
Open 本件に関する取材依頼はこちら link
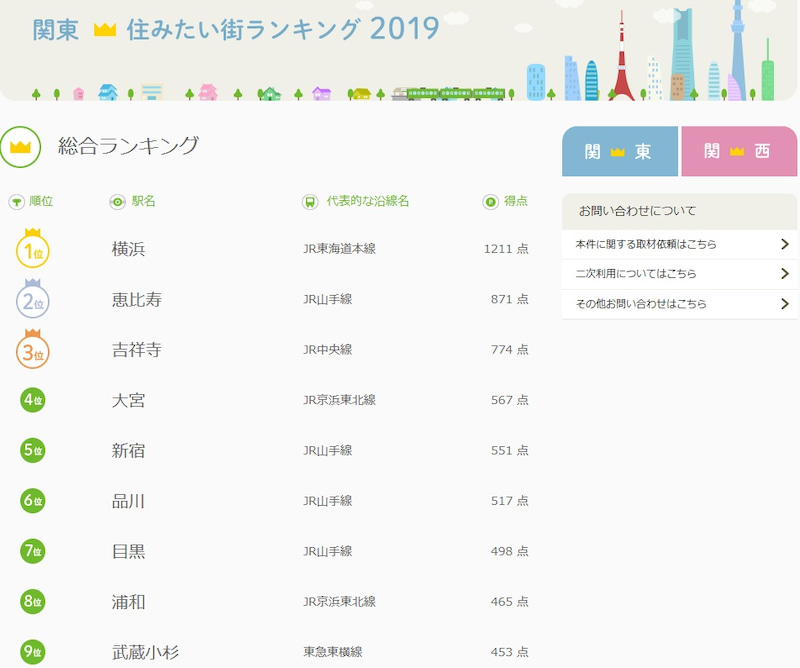(x=646, y=244)
